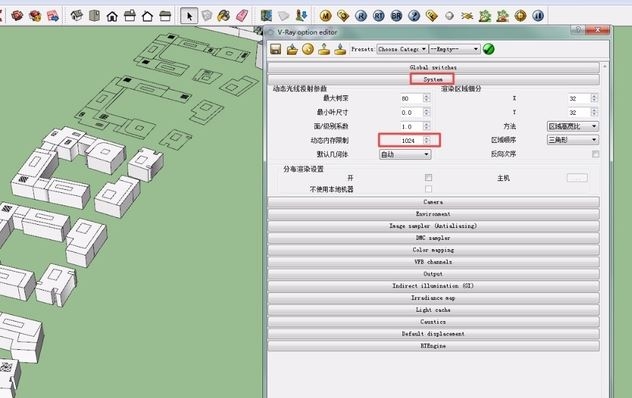
Task: Expand the Irradiance map rollout
Action: pos(433,298)
